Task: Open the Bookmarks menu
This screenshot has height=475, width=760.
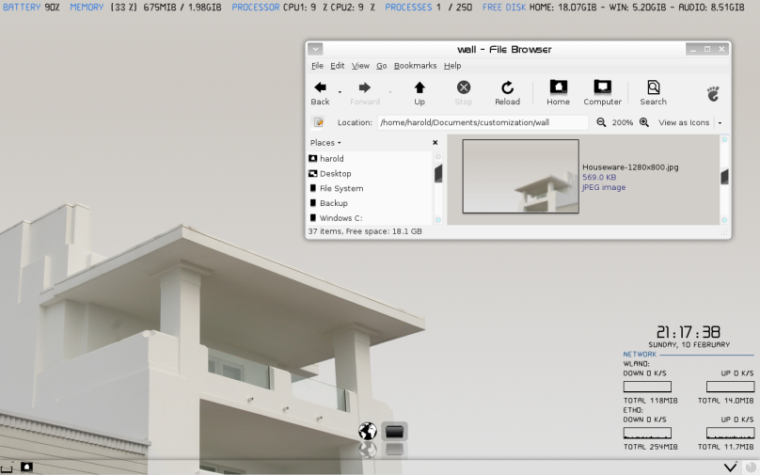Action: [x=415, y=65]
